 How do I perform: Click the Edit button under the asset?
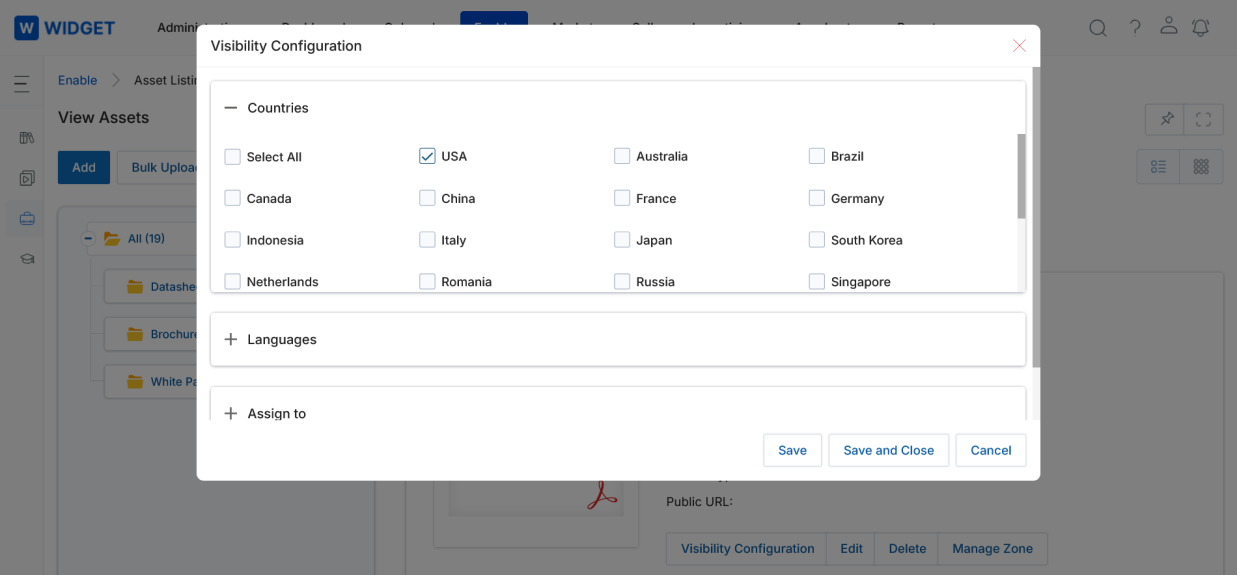[851, 548]
